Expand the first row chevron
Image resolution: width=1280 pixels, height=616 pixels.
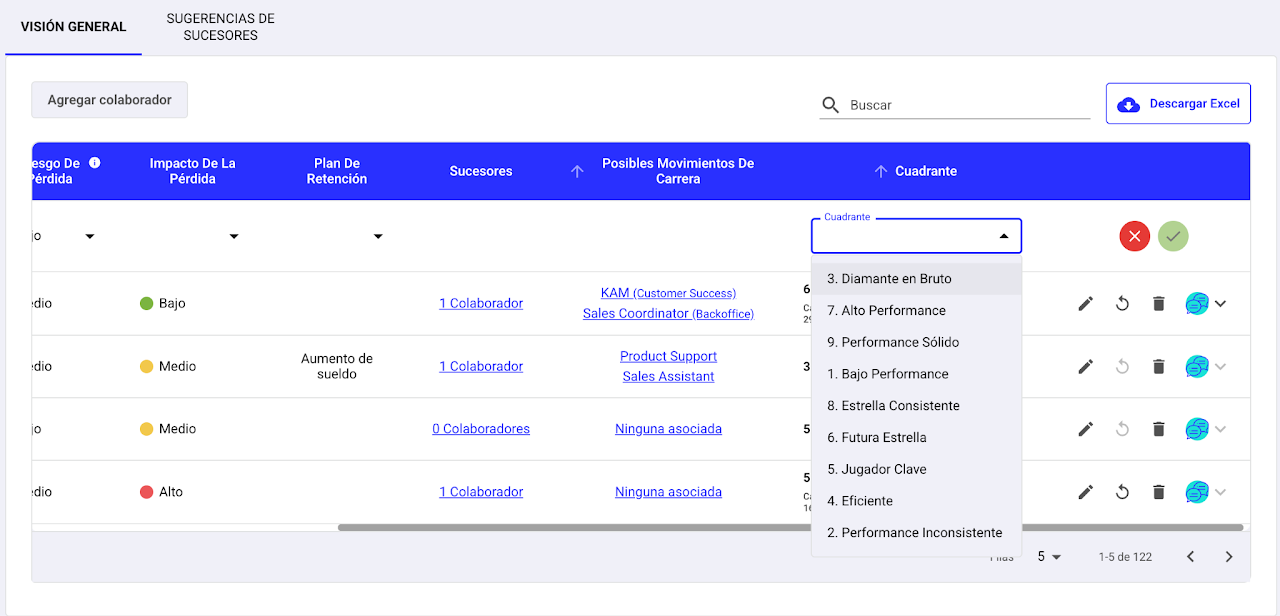1220,303
